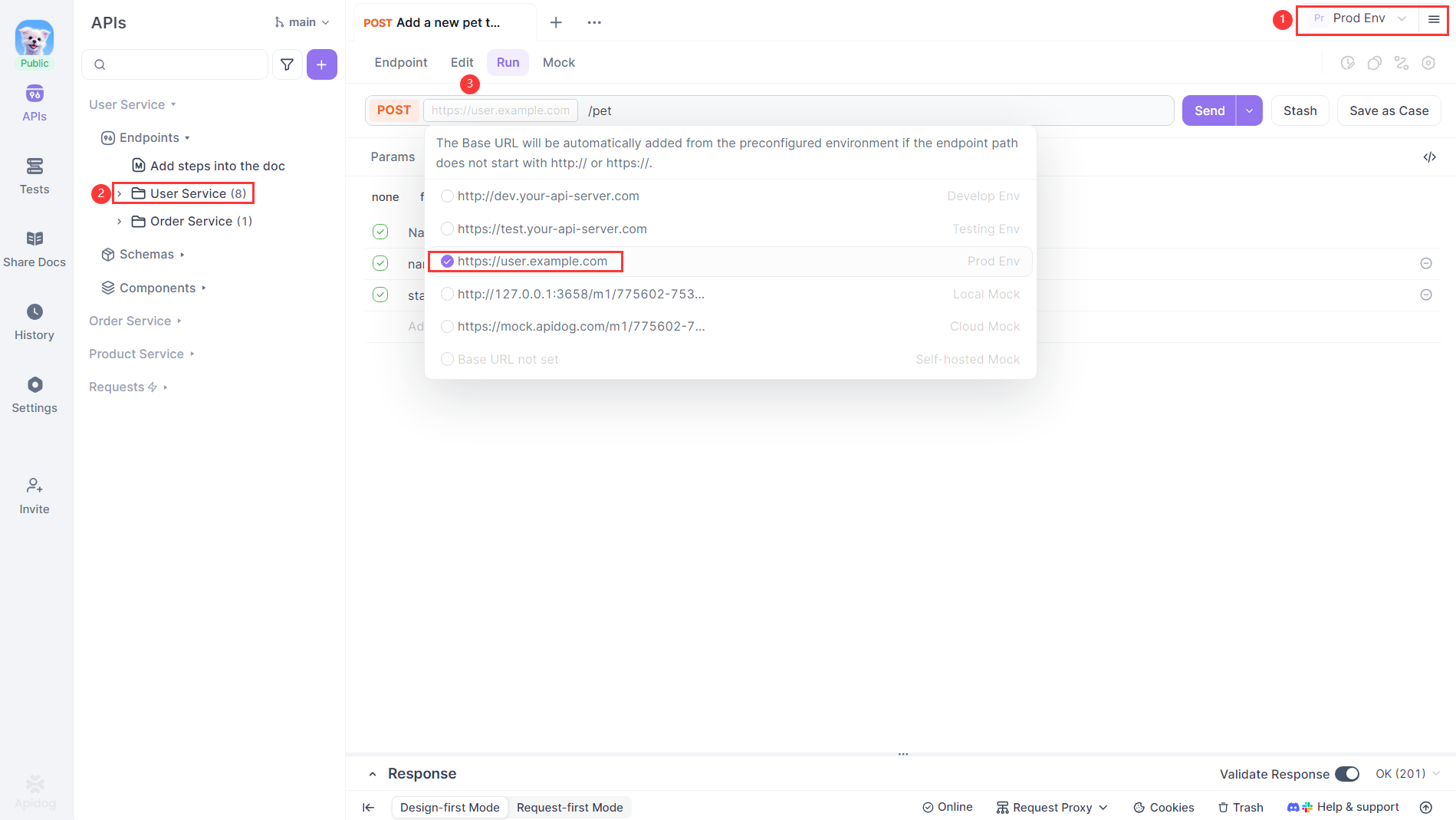Select the test.your-api-server.com radio option
Viewport: 1456px width, 820px height.
tap(447, 229)
